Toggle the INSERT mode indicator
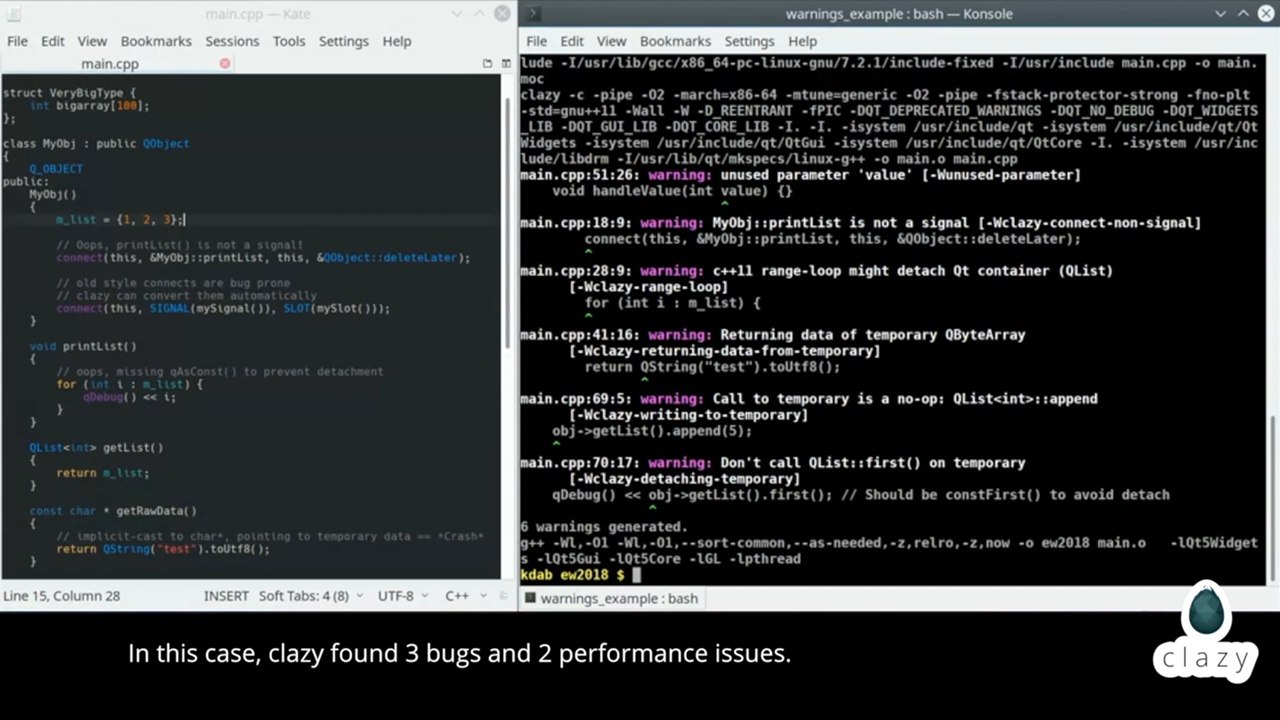Image resolution: width=1280 pixels, height=720 pixels. pyautogui.click(x=226, y=595)
